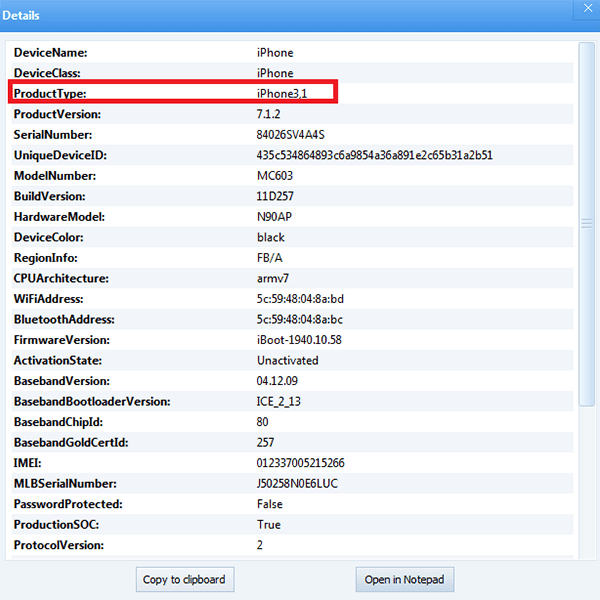
Task: Click the ModelNumber: label
Action: (x=55, y=176)
